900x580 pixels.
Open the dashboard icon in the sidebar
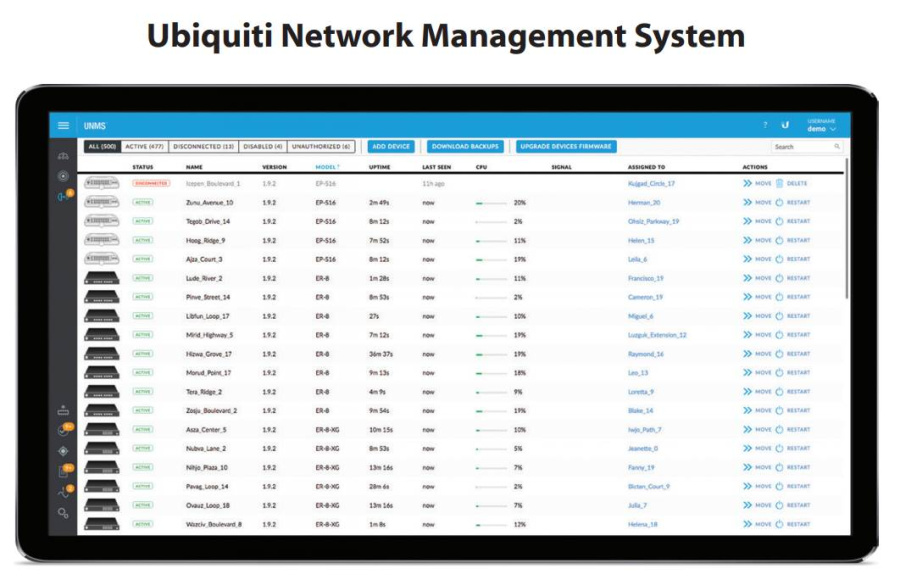(63, 156)
